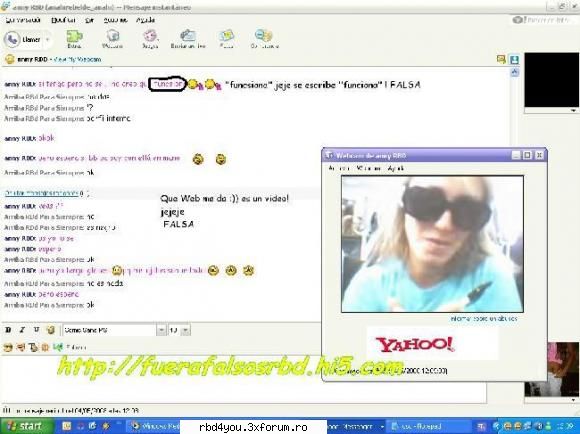Open the Yahoo Messenger taskbar button
Screen dimensions: 580x434
click(356, 427)
